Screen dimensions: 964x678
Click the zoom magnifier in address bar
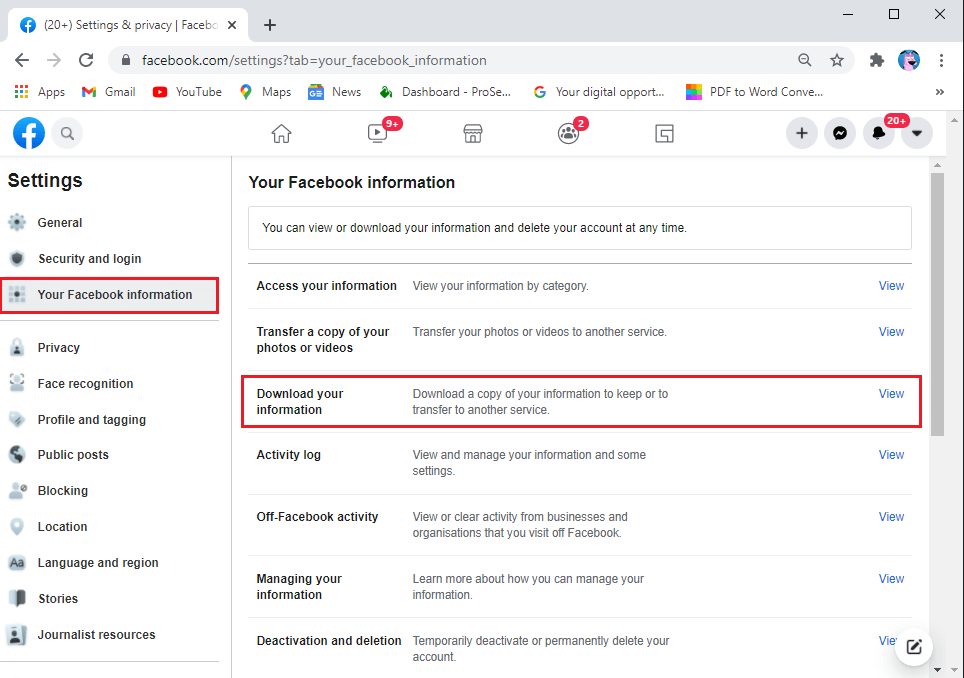click(805, 60)
